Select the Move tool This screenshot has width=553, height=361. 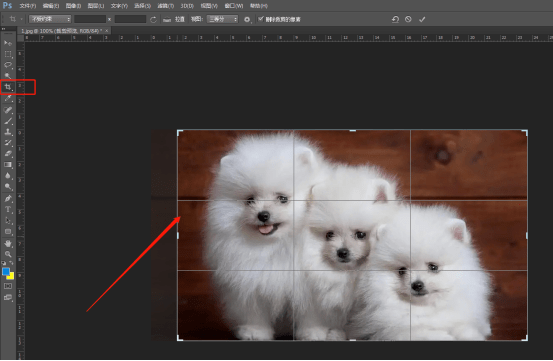[8, 43]
